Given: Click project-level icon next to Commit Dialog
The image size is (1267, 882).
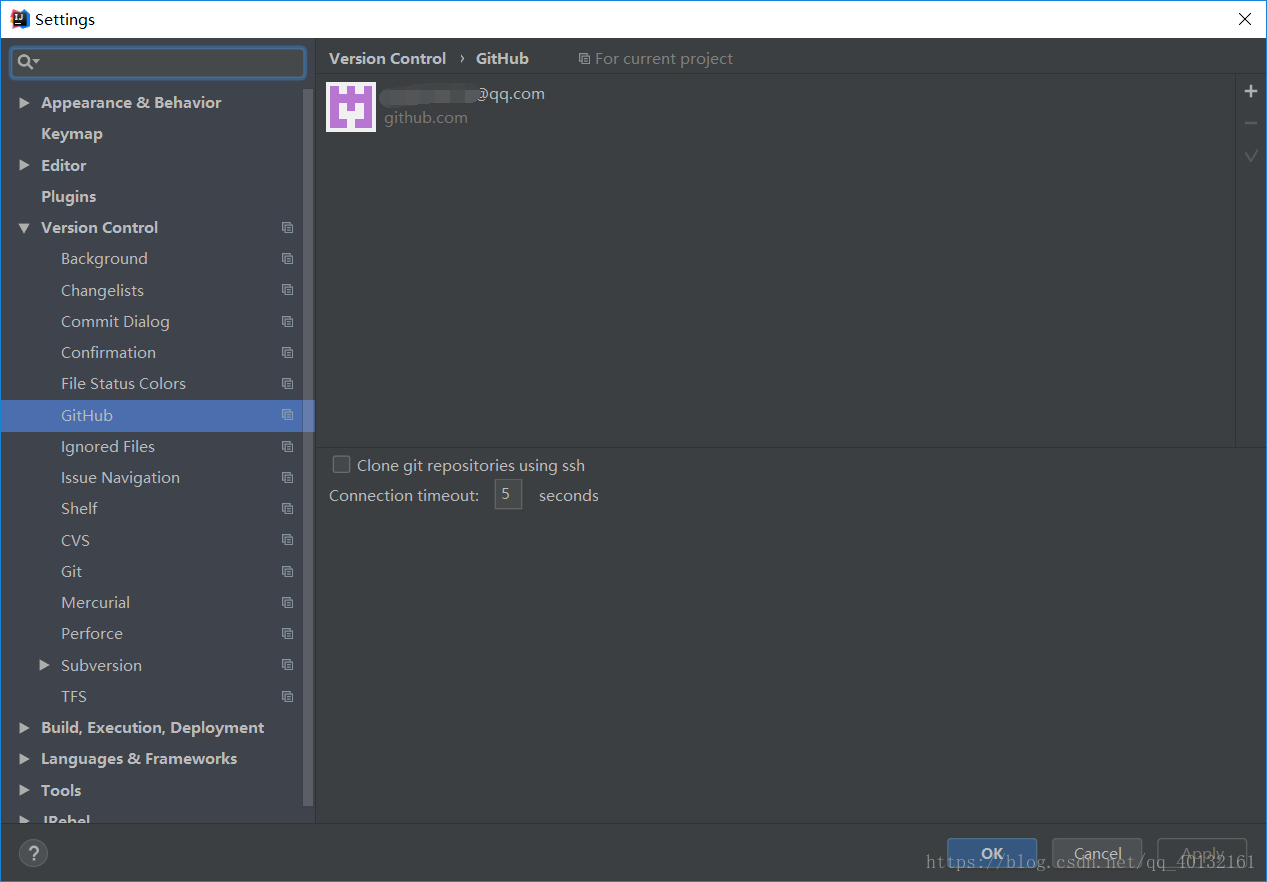Looking at the screenshot, I should click(287, 322).
